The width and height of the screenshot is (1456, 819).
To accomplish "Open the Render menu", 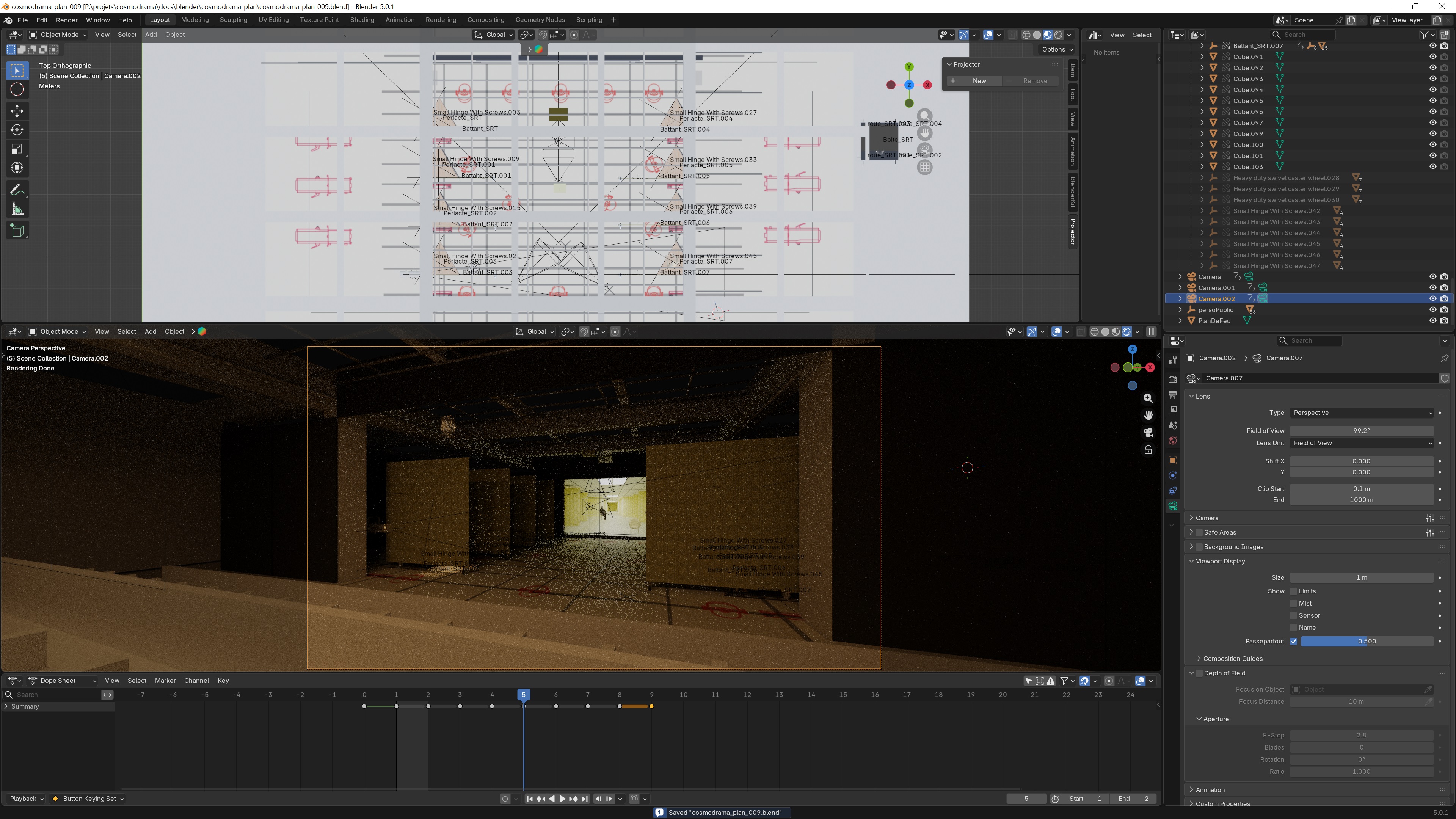I will 67,20.
